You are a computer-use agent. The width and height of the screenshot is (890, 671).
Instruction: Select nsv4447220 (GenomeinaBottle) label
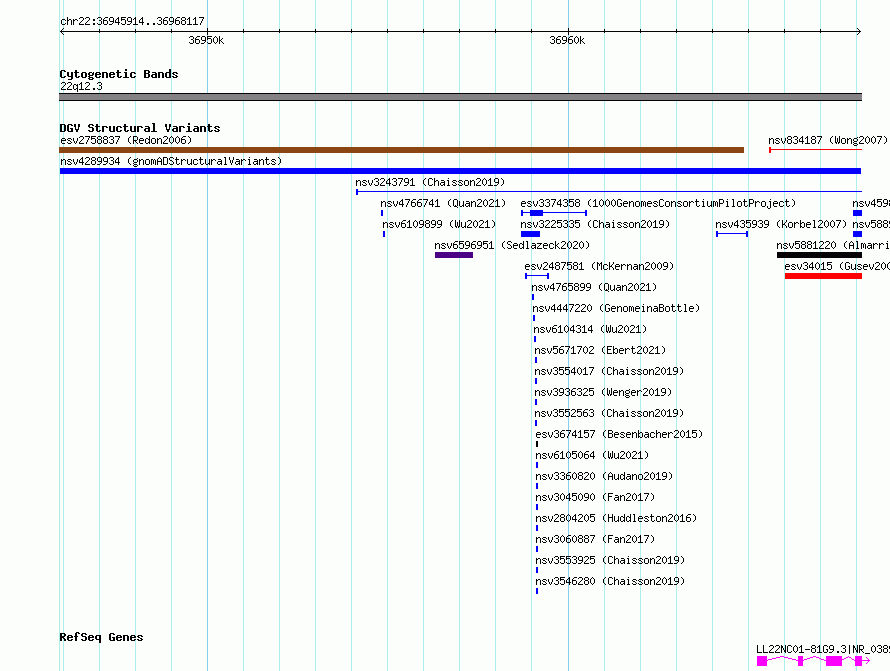(x=616, y=308)
